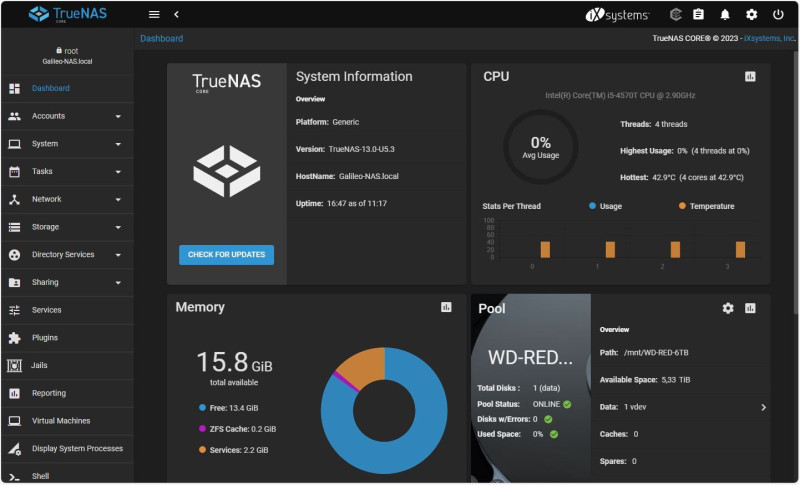Click the Available Space 5,33 TiB text
This screenshot has height=485, width=800.
coord(645,380)
